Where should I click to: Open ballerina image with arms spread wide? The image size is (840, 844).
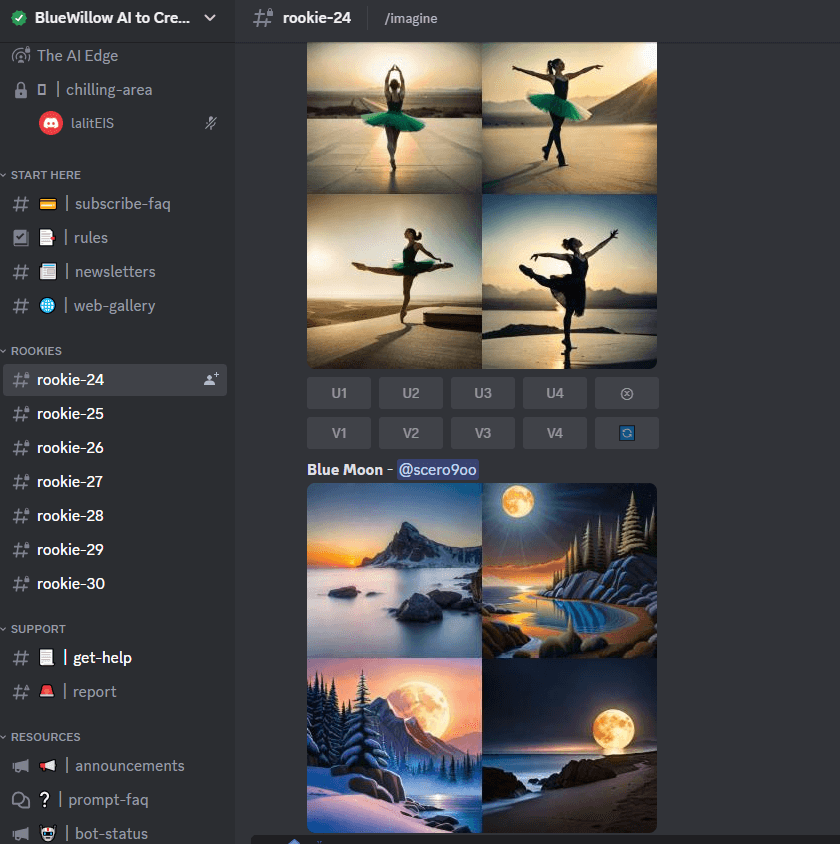tap(570, 118)
